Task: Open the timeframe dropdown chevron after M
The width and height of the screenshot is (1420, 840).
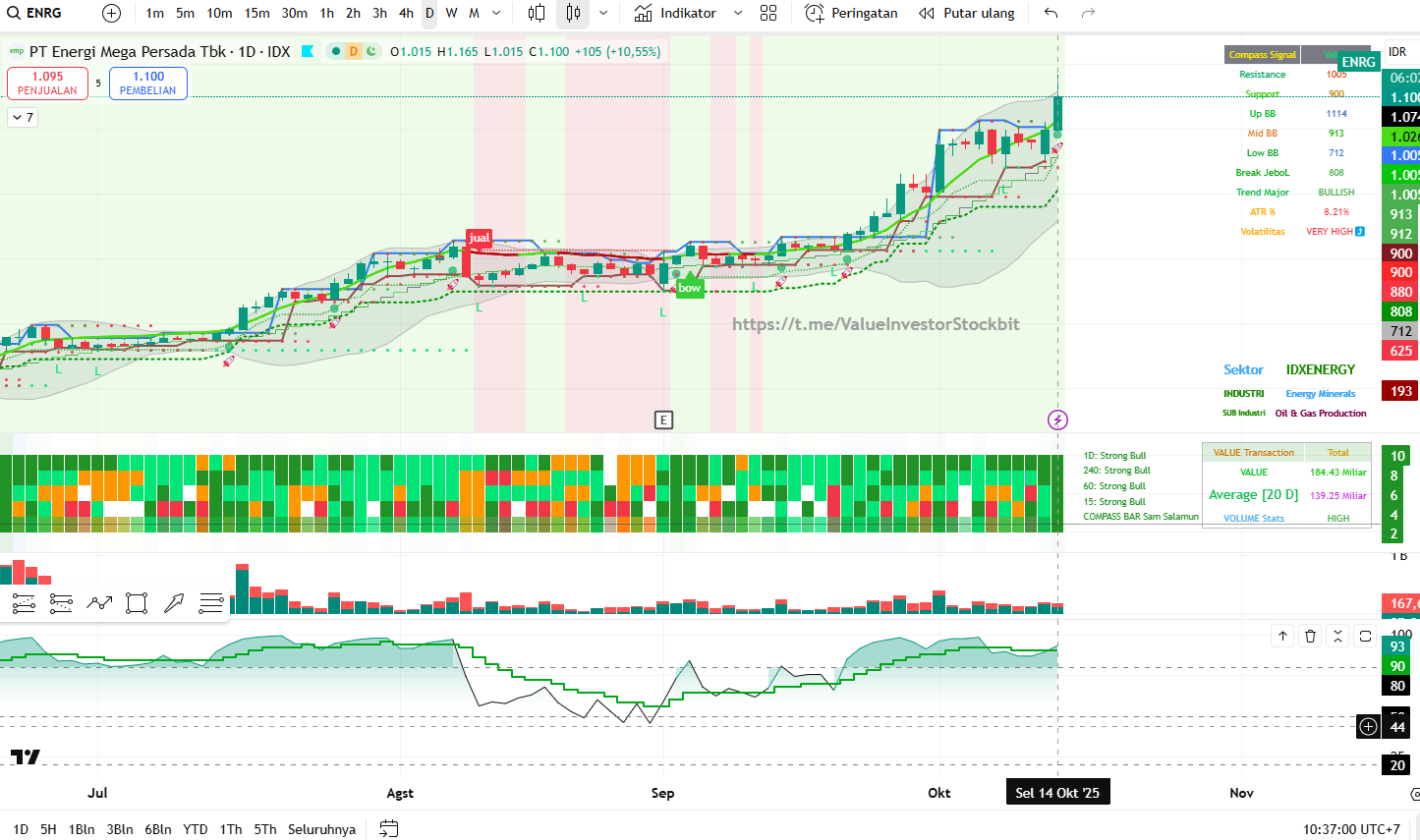Action: 496,13
